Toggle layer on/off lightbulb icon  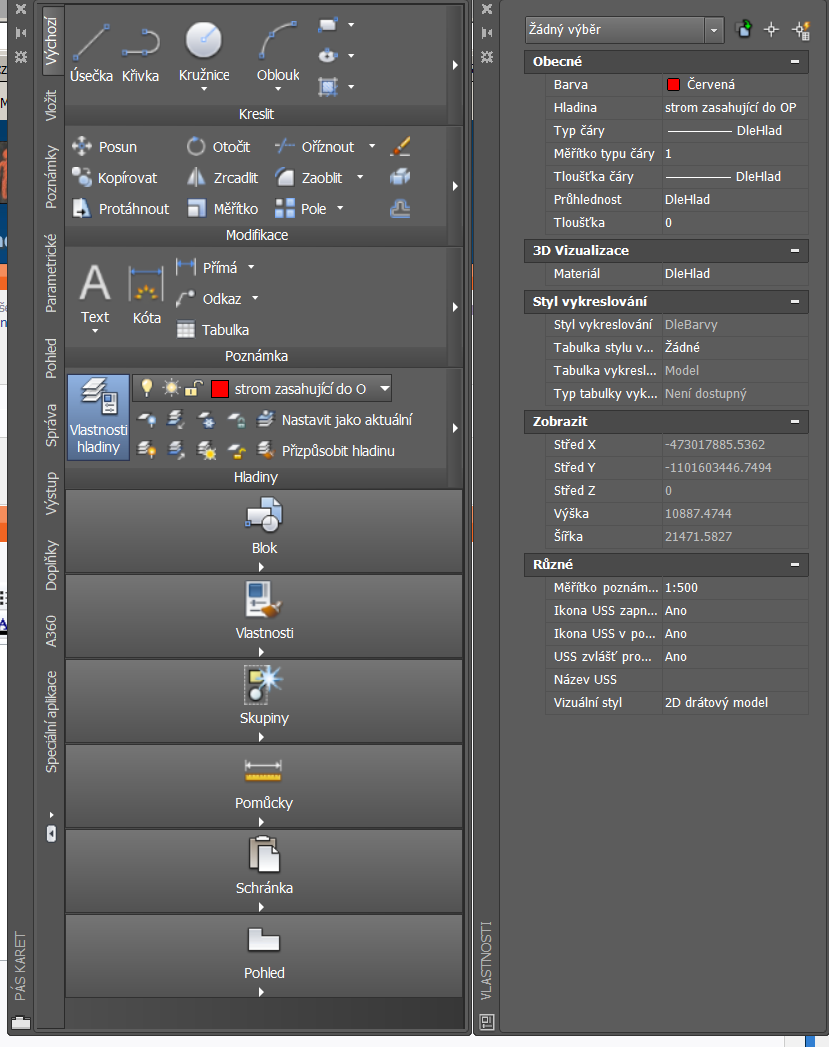[x=146, y=388]
